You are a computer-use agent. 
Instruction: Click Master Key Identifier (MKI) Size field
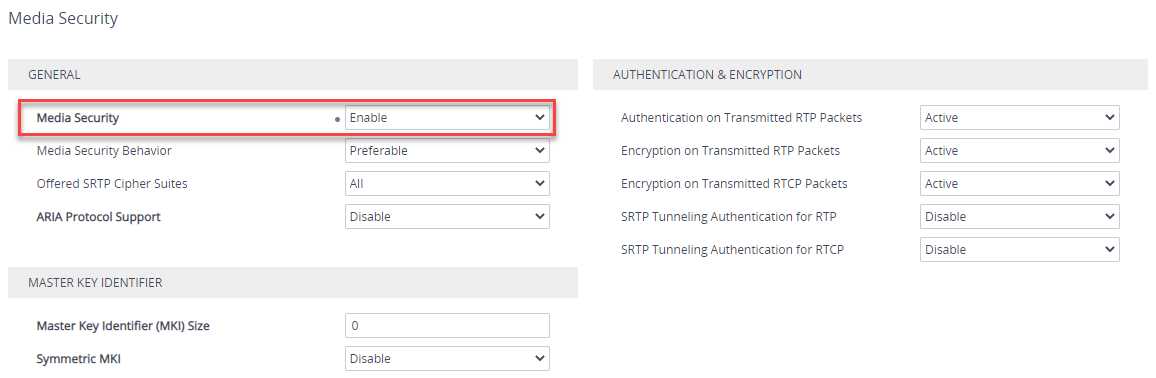[x=447, y=326]
